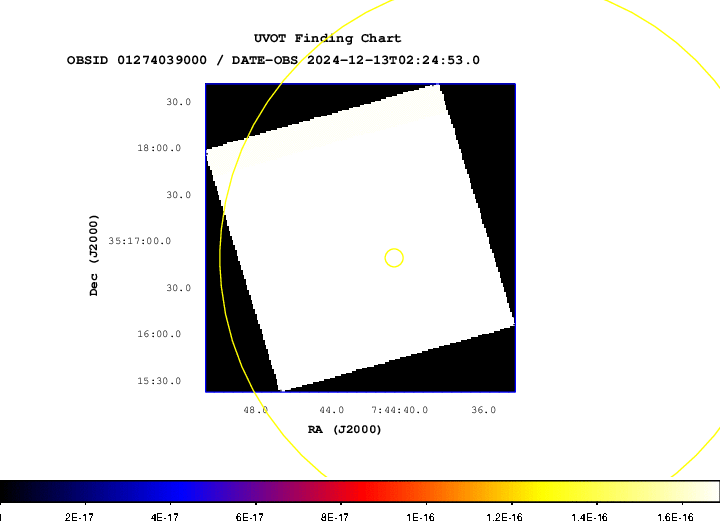This screenshot has width=720, height=521.
Task: Click the colorbar at the blue region
Action: tap(179, 491)
